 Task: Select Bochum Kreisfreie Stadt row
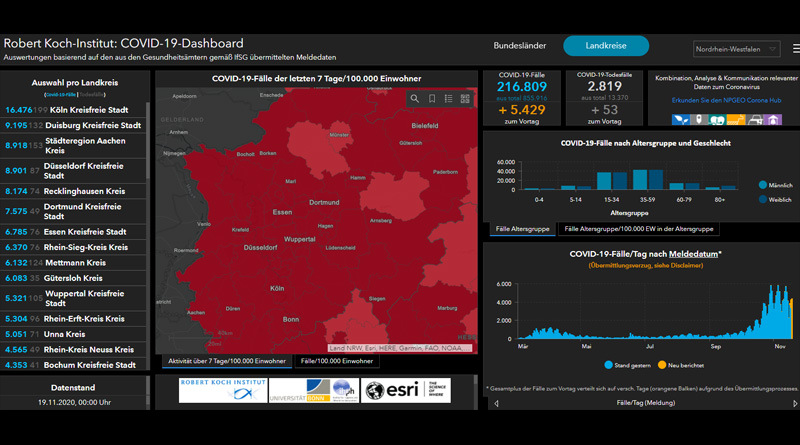pos(73,365)
